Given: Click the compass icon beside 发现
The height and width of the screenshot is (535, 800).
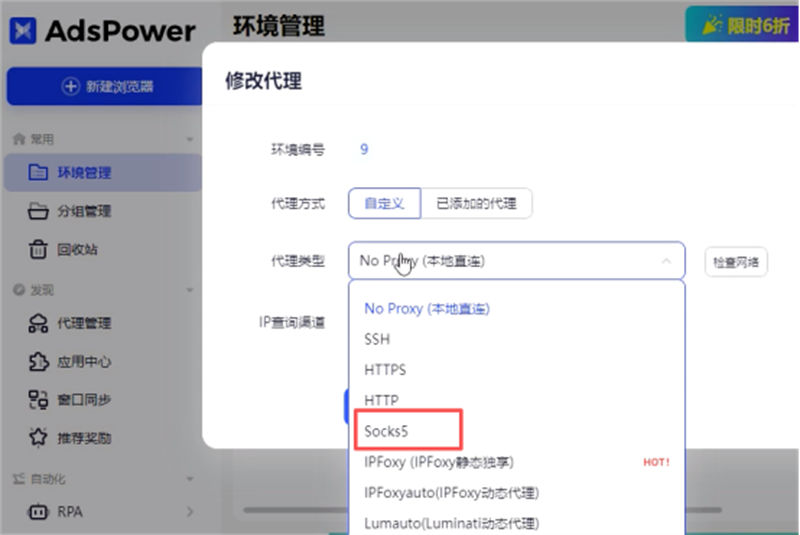Looking at the screenshot, I should [x=19, y=290].
